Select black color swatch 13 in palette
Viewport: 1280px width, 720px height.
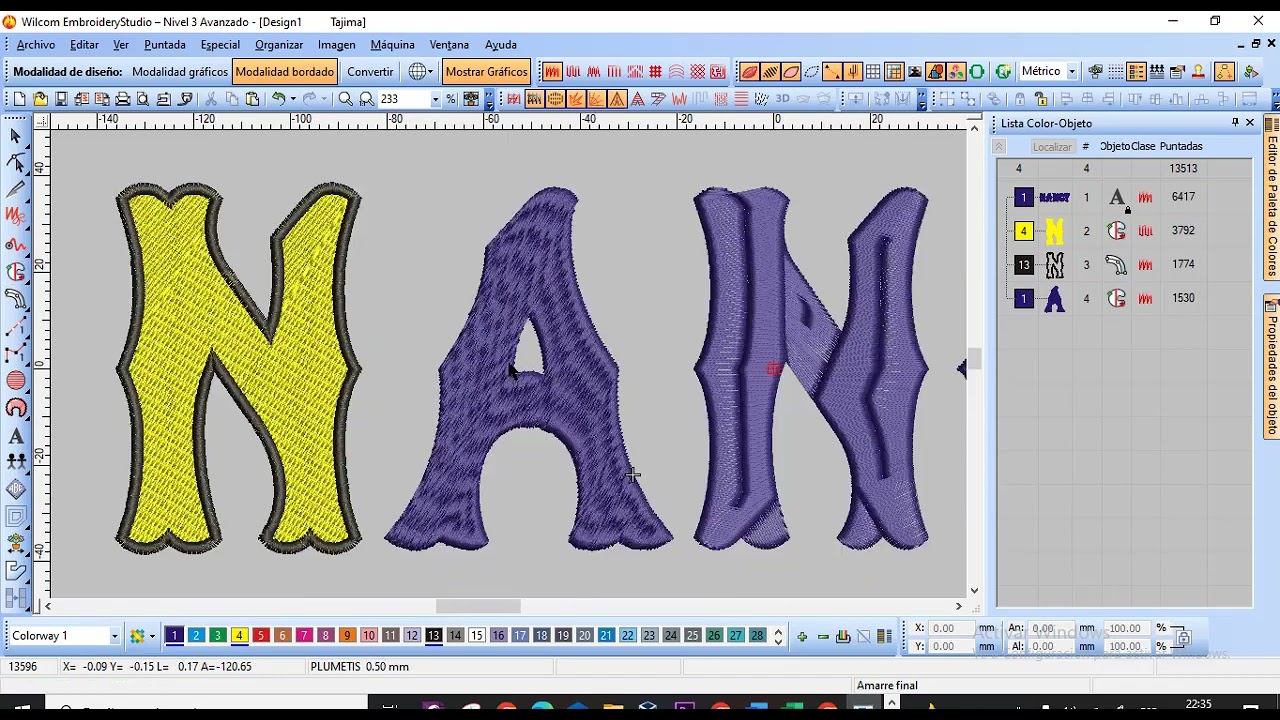(x=433, y=636)
